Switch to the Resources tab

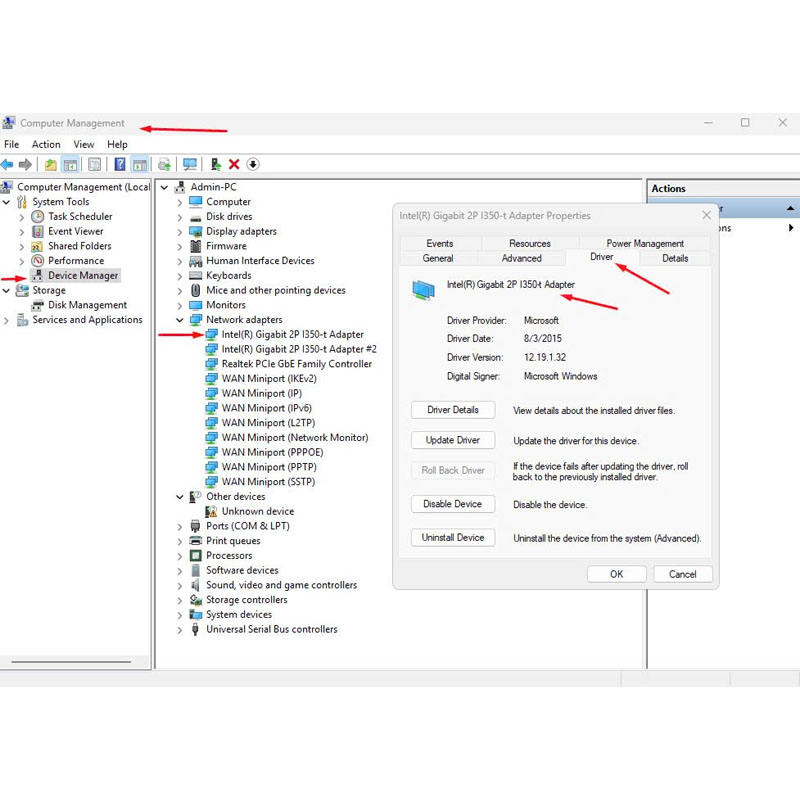point(530,243)
